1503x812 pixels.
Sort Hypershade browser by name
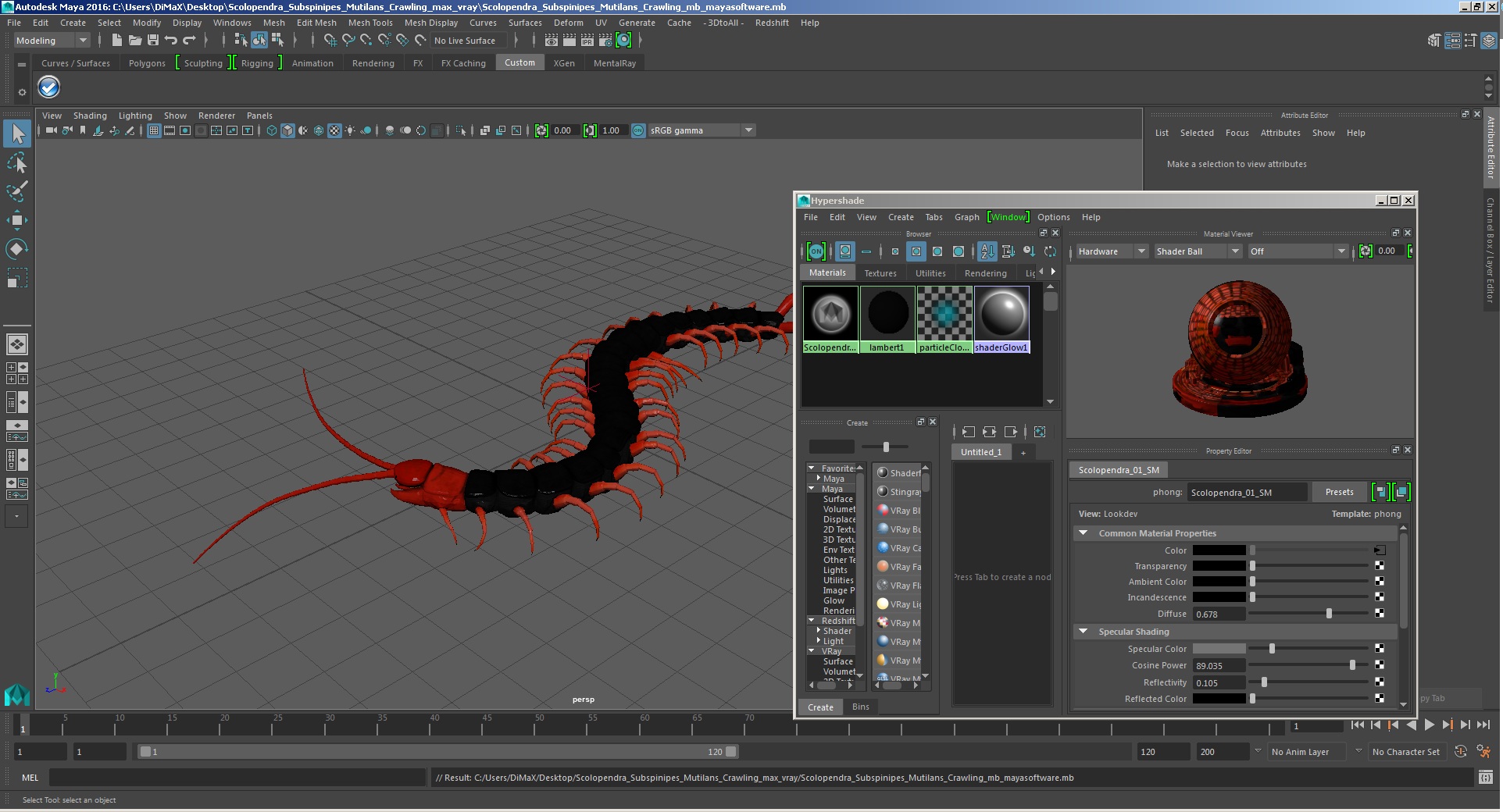tap(987, 251)
